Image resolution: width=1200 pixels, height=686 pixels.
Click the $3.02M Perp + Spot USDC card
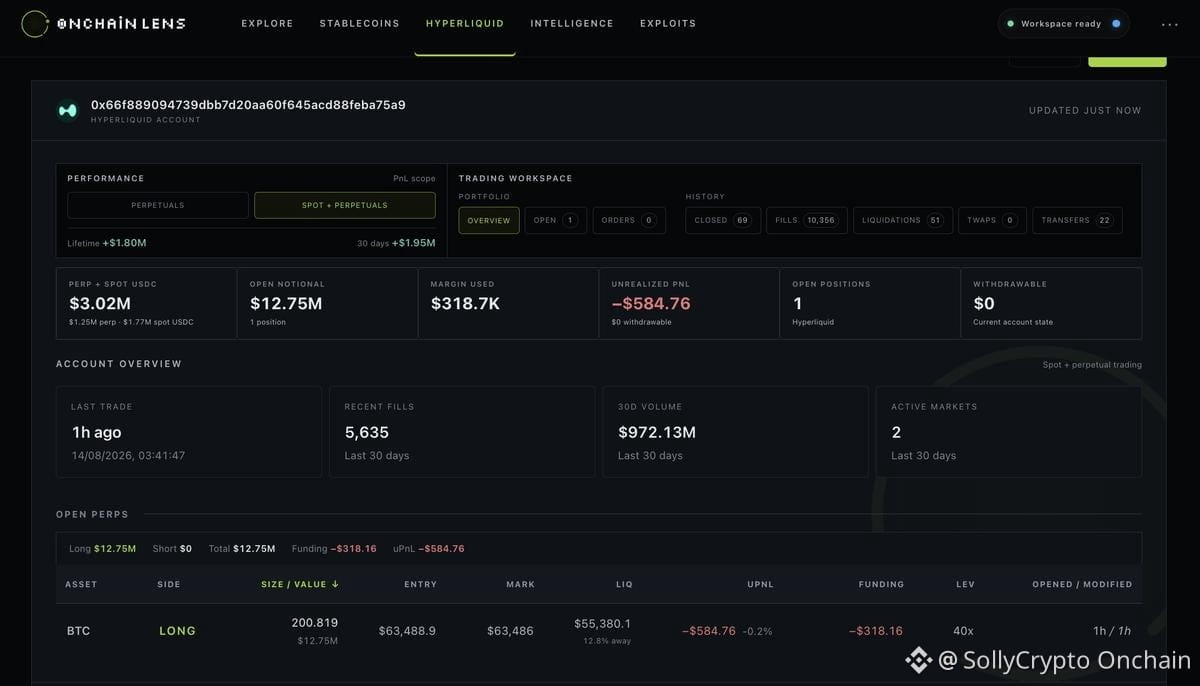click(146, 303)
